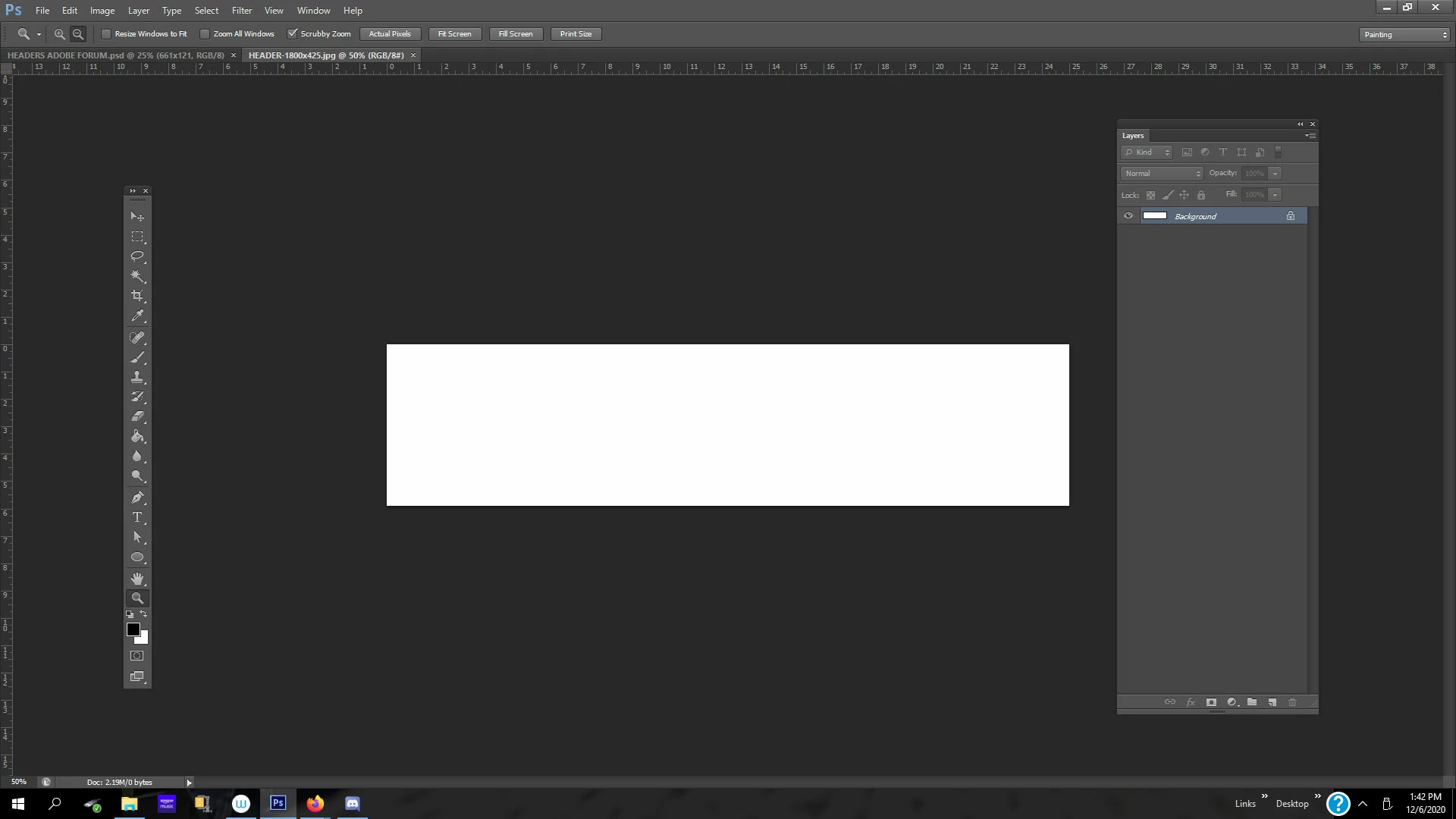Enable Resize Windows to Fit checkbox
The image size is (1456, 819).
coord(106,34)
